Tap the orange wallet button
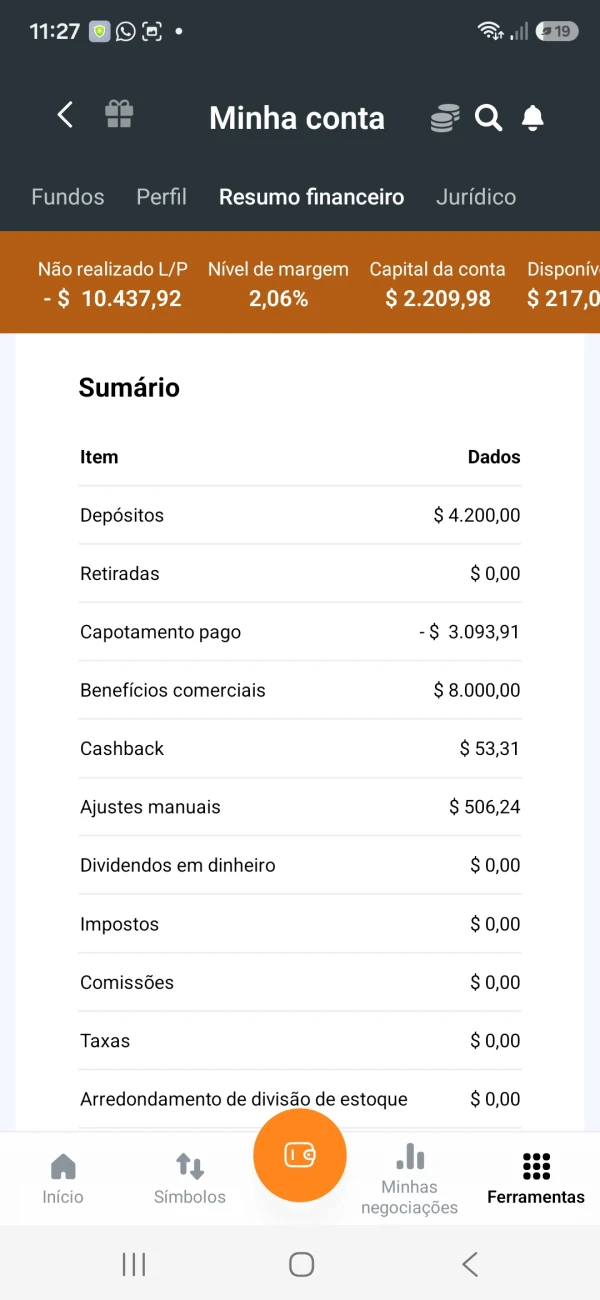Viewport: 600px width, 1300px height. pos(300,1155)
